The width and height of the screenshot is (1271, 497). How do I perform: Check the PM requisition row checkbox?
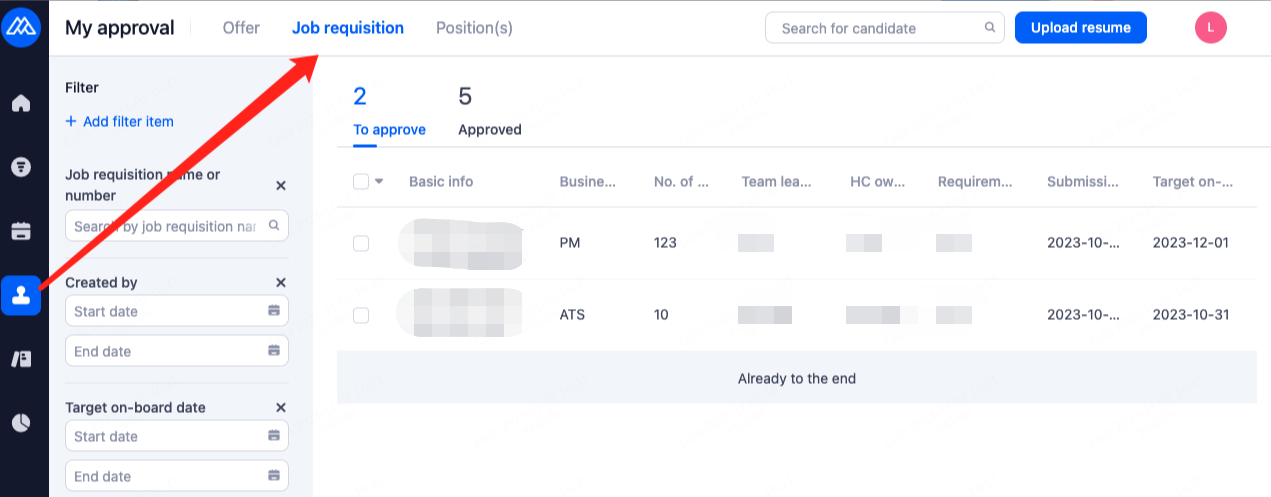(x=361, y=243)
